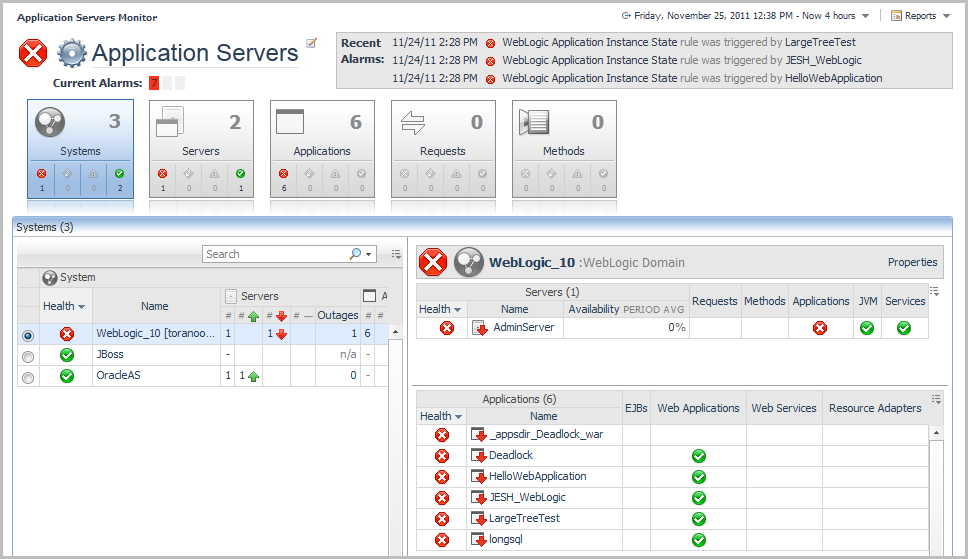
Task: Click the Systems table scroll up arrow
Action: [395, 332]
